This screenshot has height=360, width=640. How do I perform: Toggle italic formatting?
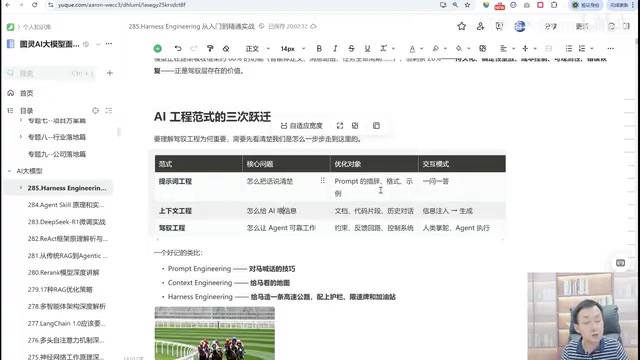click(335, 48)
